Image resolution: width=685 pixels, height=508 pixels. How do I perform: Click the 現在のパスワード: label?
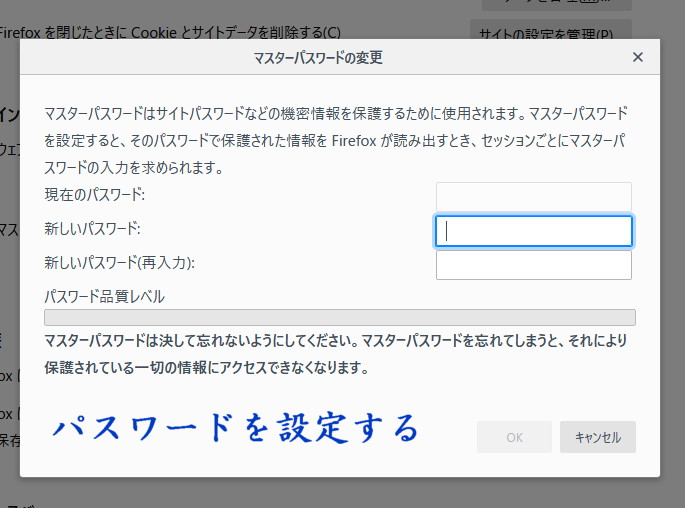click(x=95, y=194)
